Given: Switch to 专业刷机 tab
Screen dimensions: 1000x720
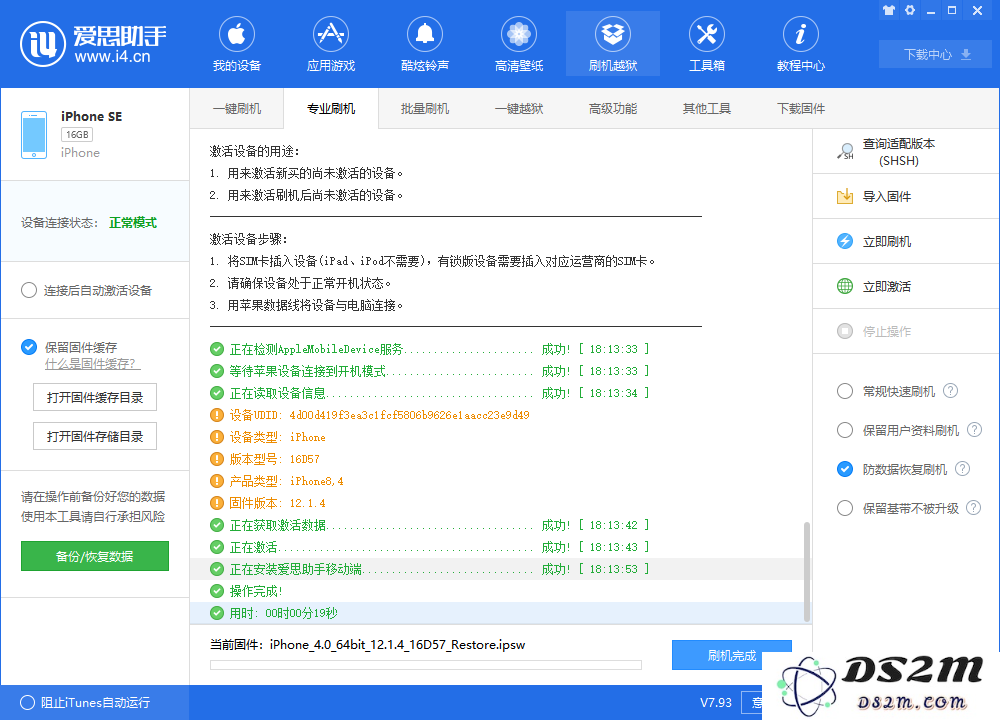Looking at the screenshot, I should point(330,108).
